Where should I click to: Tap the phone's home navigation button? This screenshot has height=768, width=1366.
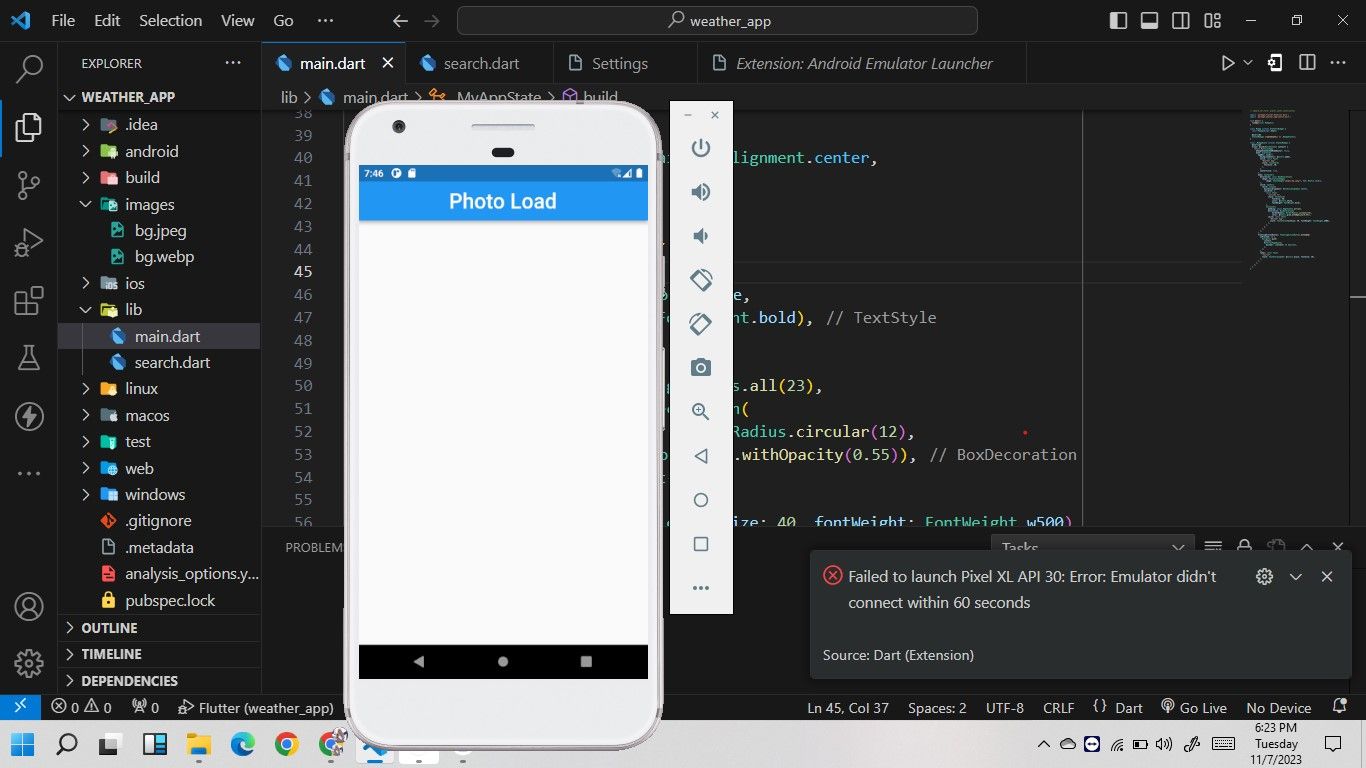pos(503,661)
